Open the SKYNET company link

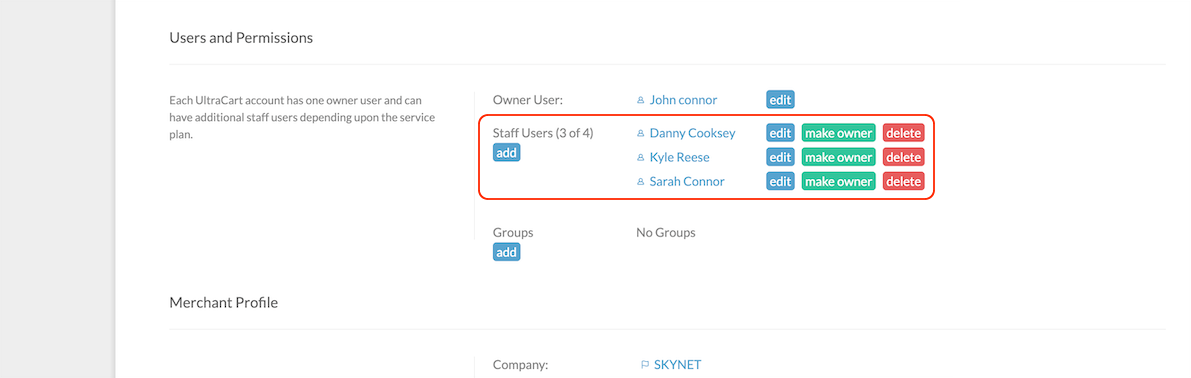click(x=678, y=365)
